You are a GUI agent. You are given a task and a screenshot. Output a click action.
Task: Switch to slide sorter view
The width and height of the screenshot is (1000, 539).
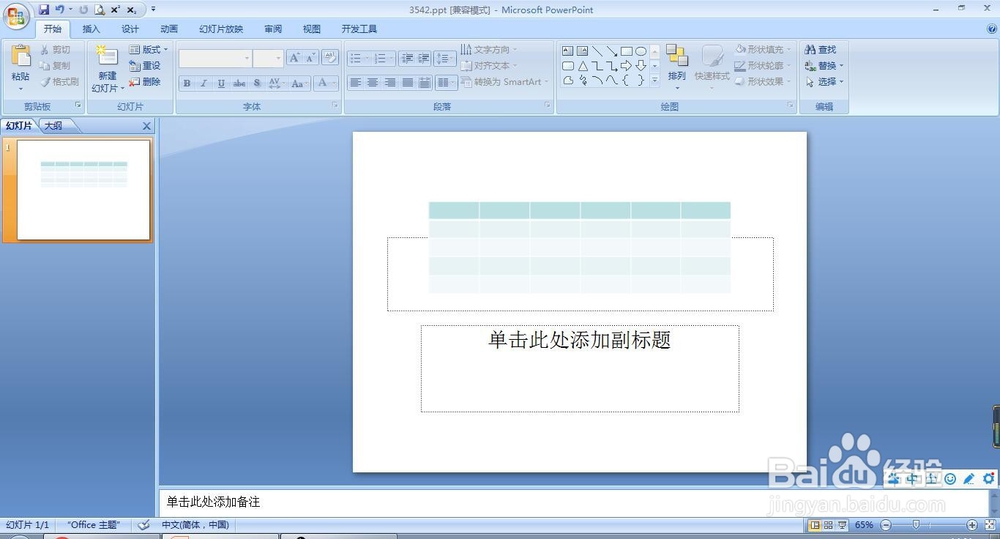pyautogui.click(x=828, y=525)
